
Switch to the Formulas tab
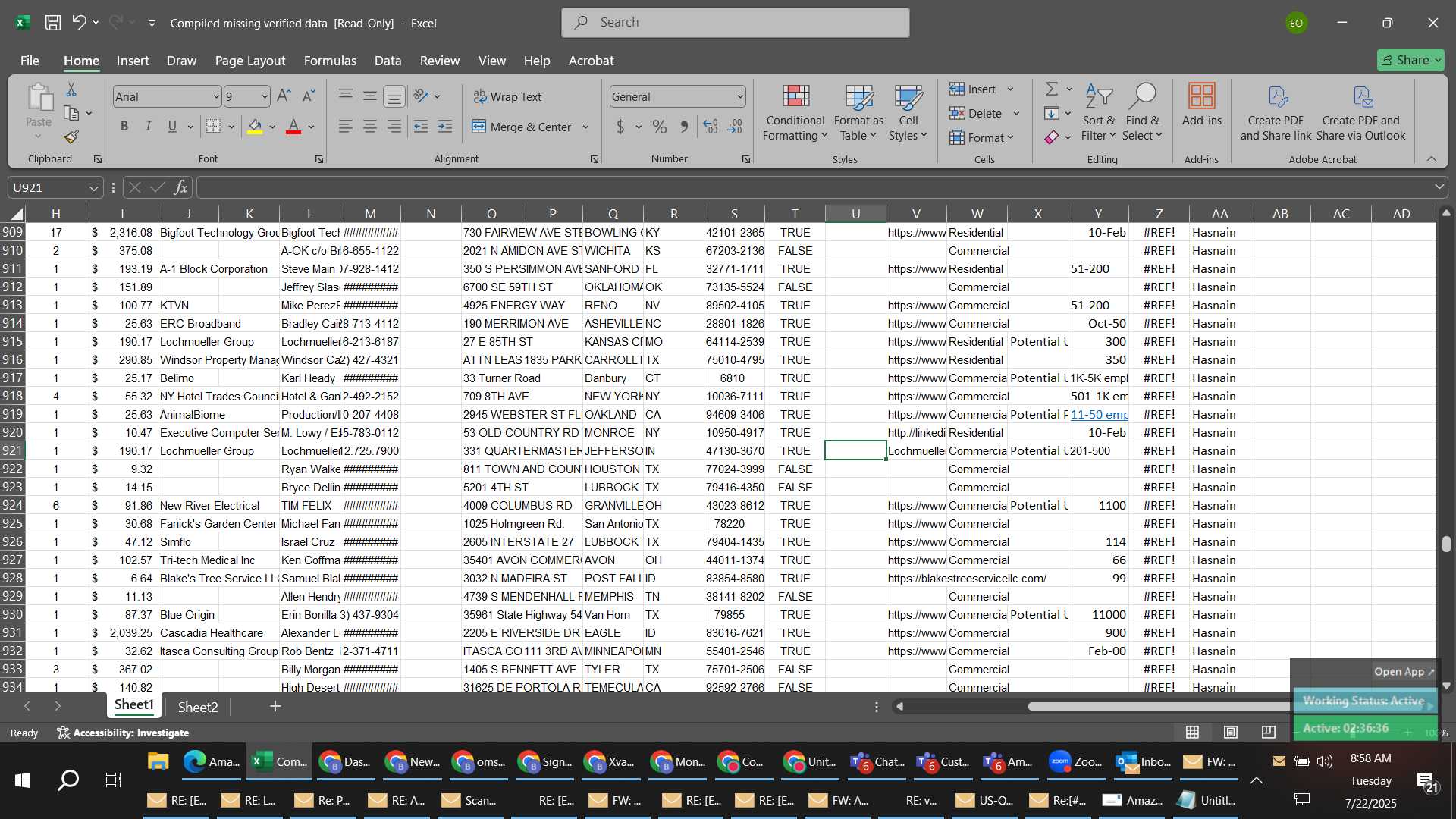[x=330, y=61]
